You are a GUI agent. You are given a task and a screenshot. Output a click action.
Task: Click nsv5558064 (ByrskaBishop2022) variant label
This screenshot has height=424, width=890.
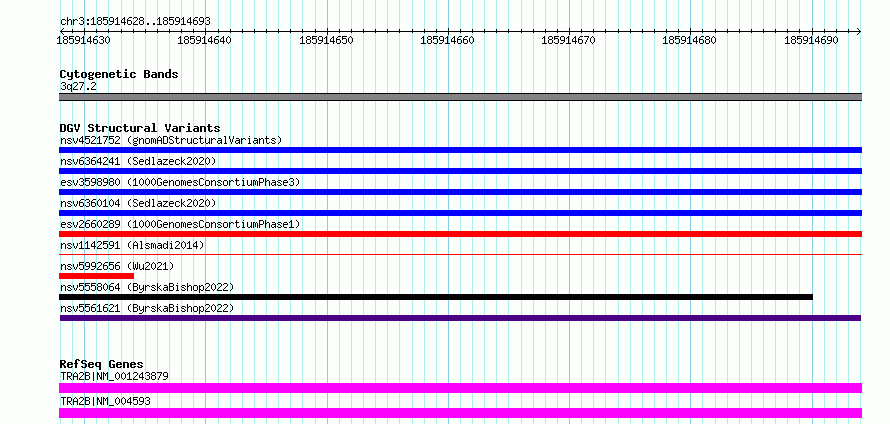147,287
